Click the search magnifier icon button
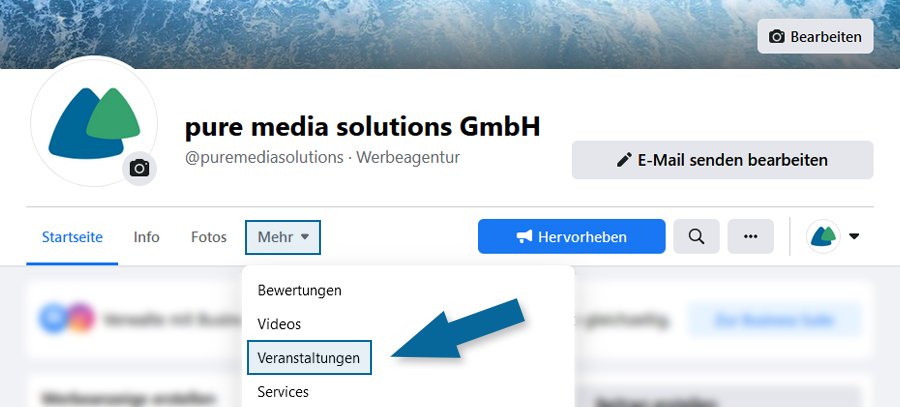The width and height of the screenshot is (900, 407). pyautogui.click(x=696, y=237)
